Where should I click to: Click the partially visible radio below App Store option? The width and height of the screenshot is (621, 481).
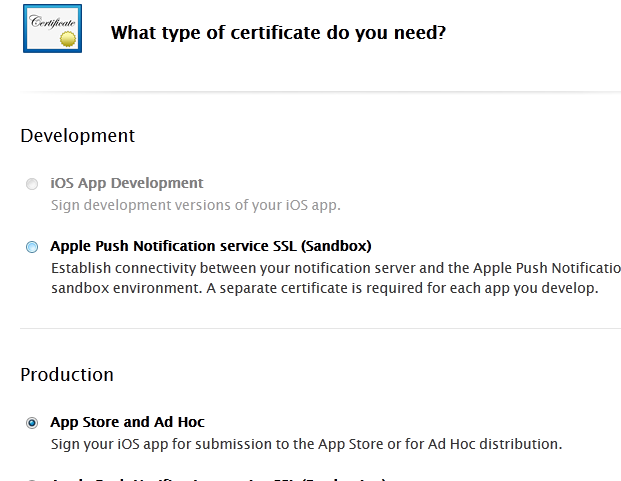point(33,479)
